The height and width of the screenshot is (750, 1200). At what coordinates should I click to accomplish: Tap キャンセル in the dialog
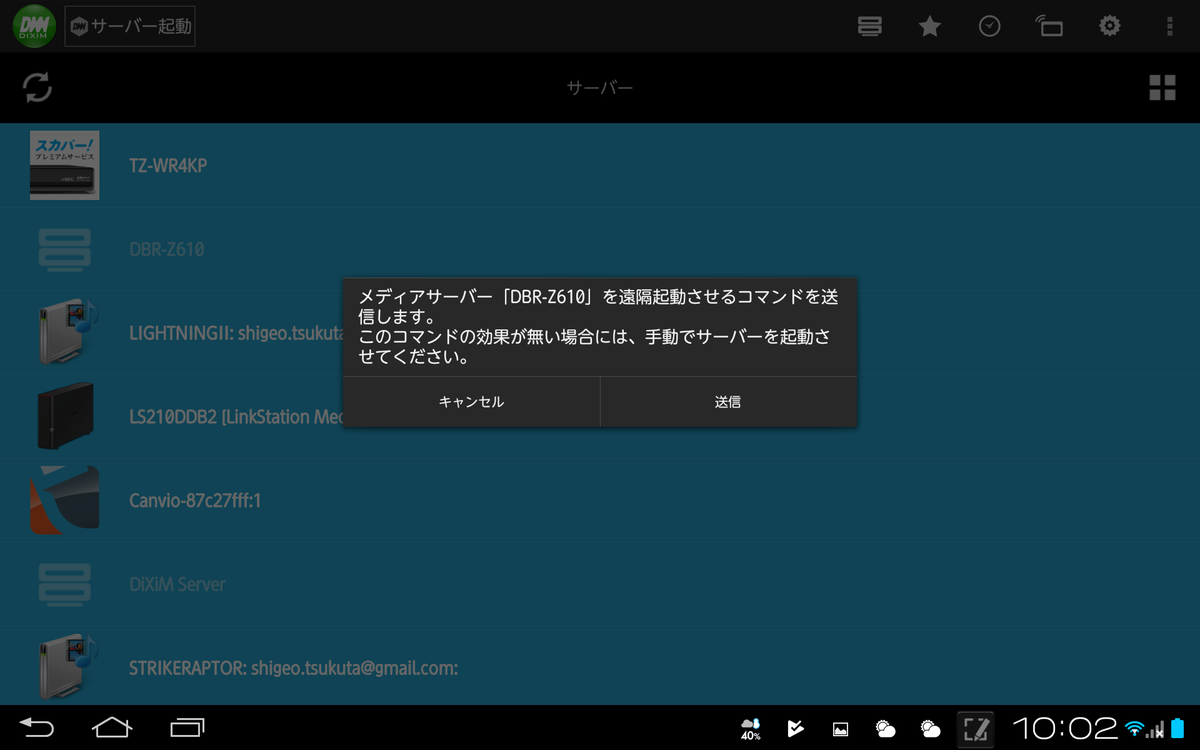471,402
